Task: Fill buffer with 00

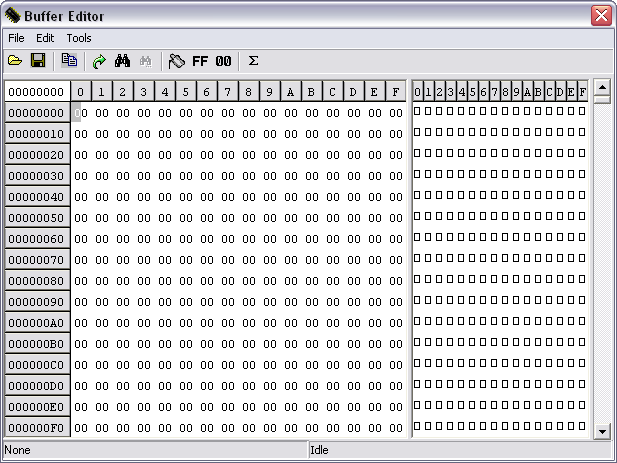Action: [x=223, y=61]
